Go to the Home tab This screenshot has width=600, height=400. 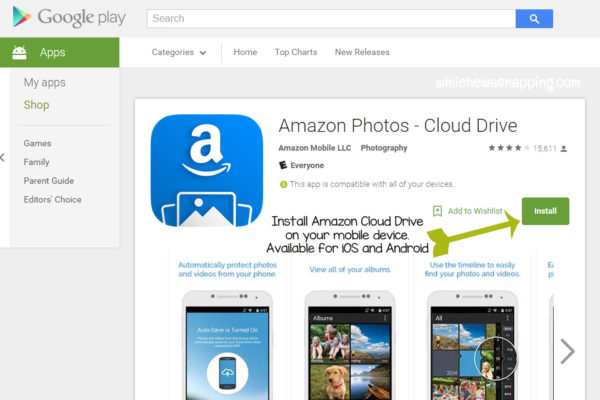[x=245, y=52]
